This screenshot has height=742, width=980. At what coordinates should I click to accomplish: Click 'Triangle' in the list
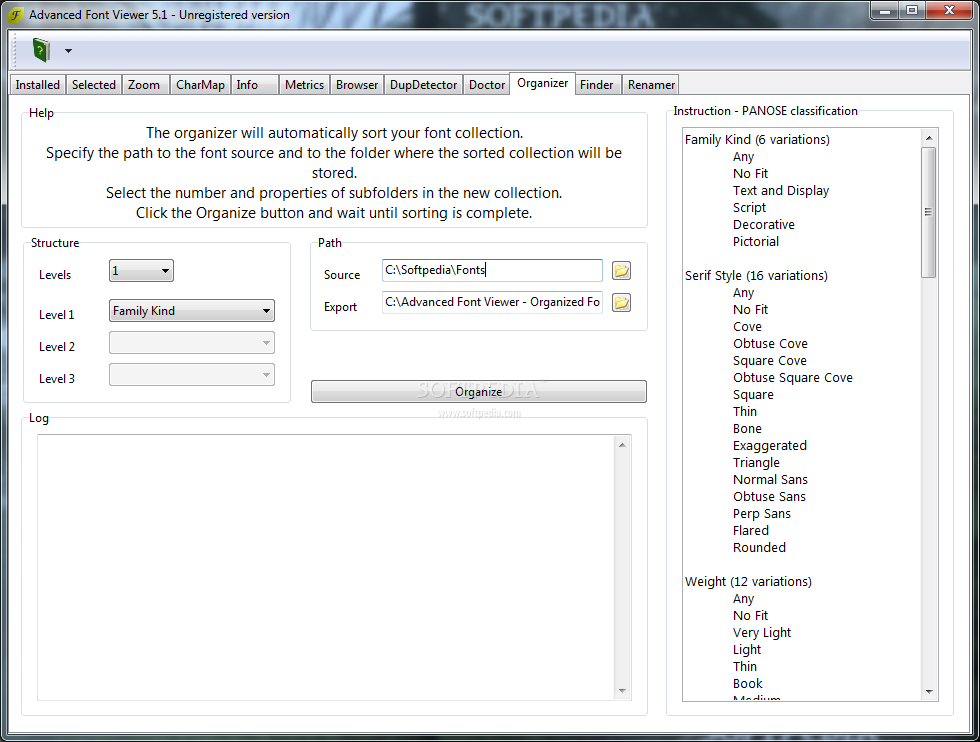[756, 463]
